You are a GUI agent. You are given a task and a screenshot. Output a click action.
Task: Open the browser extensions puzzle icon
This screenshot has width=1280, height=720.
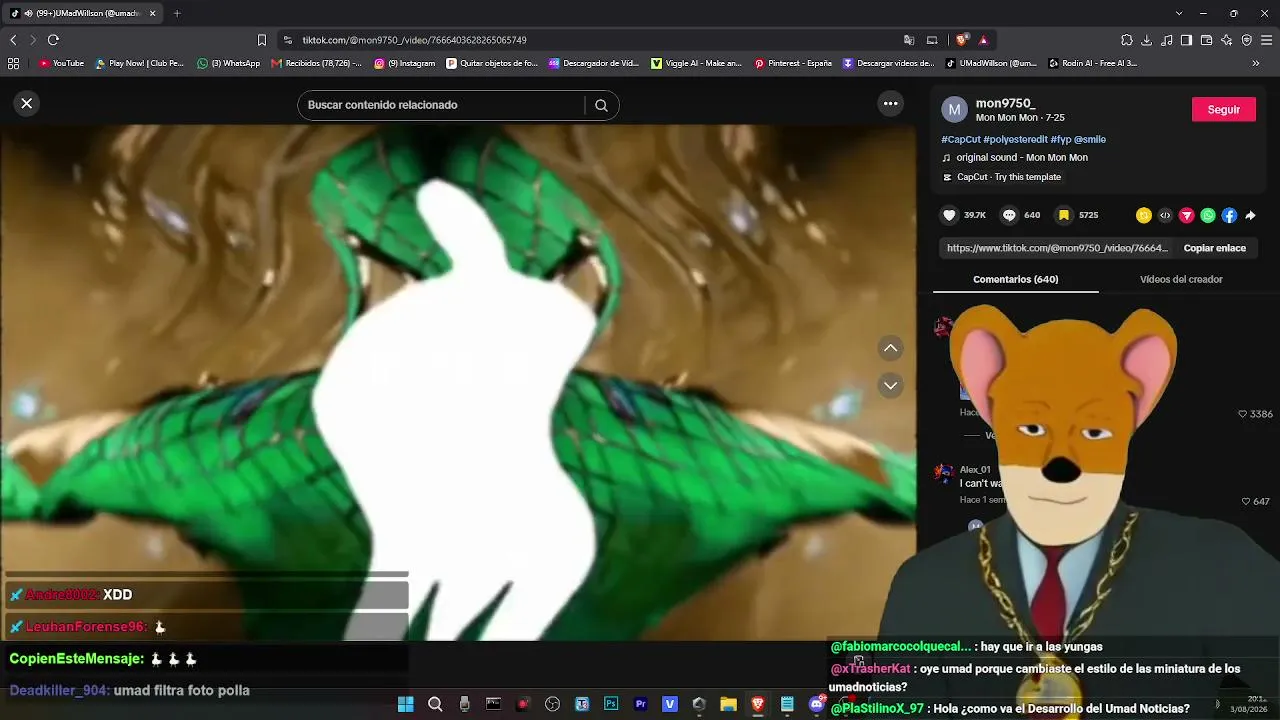[x=1127, y=40]
